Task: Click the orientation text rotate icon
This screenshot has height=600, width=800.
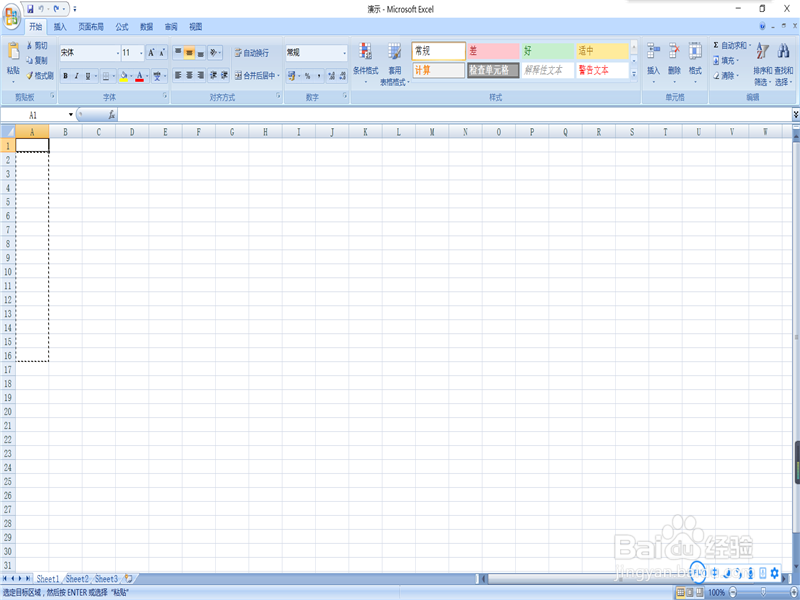Action: (213, 52)
